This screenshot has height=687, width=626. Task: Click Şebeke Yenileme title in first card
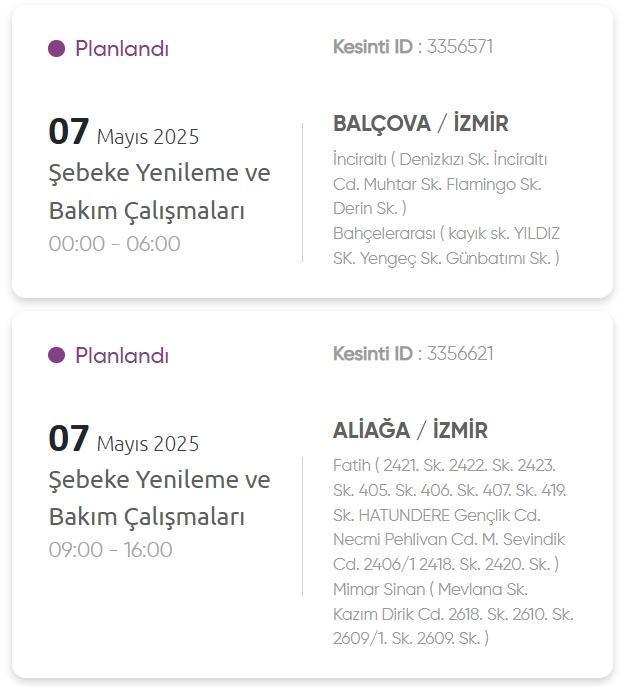click(159, 191)
